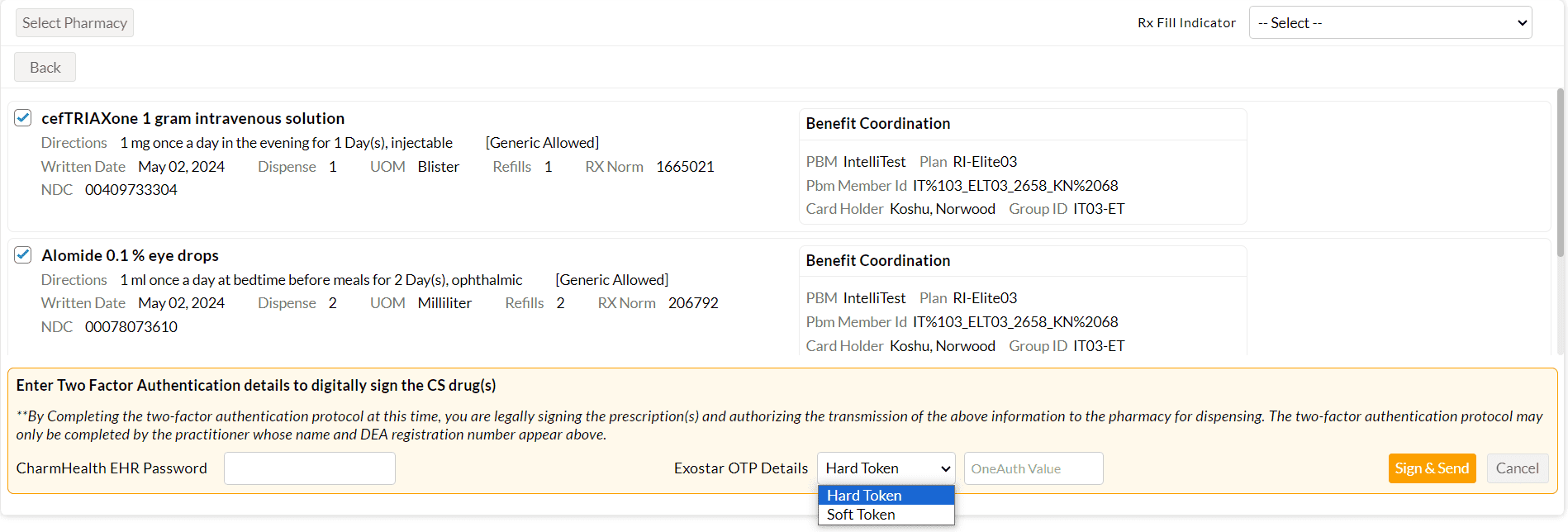Image resolution: width=1568 pixels, height=532 pixels.
Task: Click the Benefit Coordination heading for Alomide
Action: 877,261
